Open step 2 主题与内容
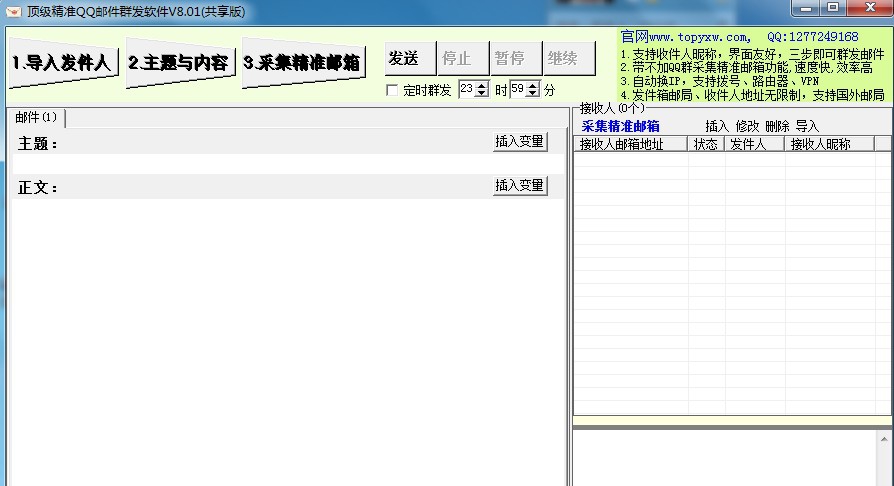The image size is (894, 486). (180, 63)
